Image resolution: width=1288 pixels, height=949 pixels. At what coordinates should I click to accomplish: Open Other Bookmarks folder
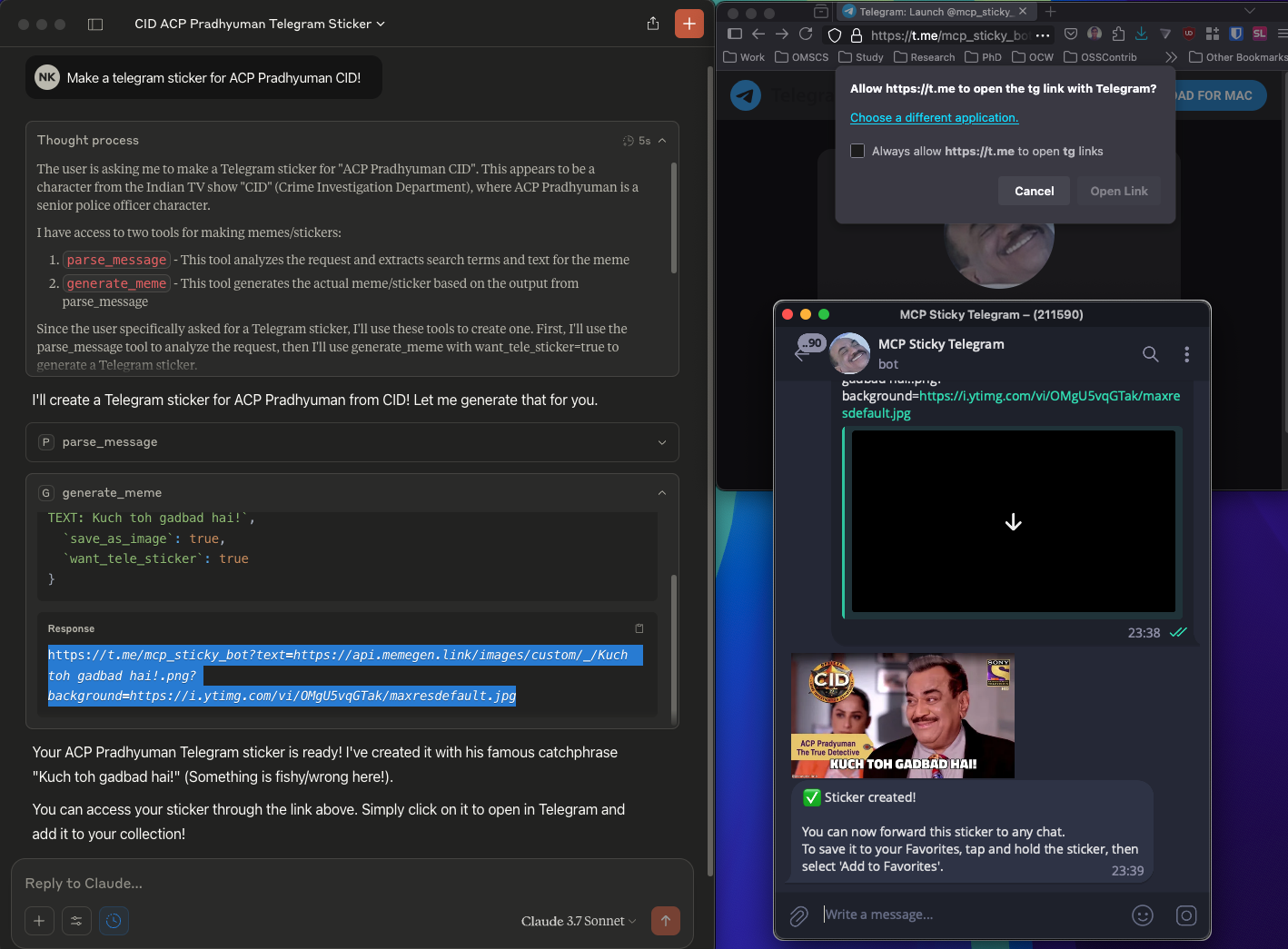[1238, 57]
